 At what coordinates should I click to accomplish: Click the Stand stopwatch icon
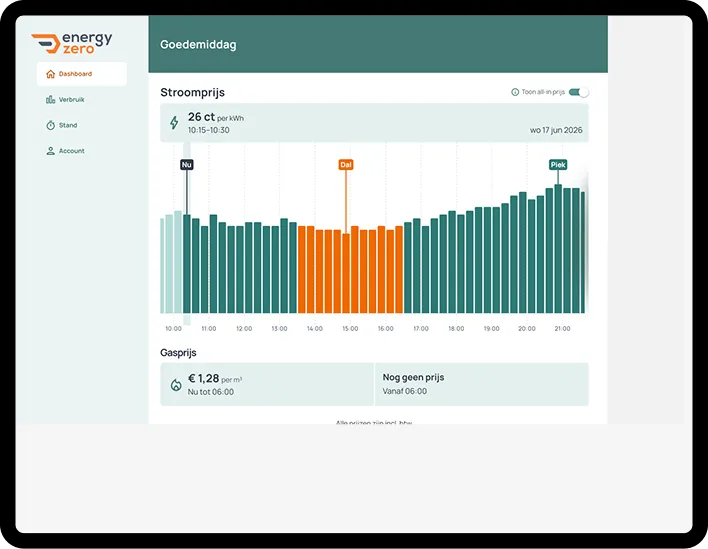50,125
